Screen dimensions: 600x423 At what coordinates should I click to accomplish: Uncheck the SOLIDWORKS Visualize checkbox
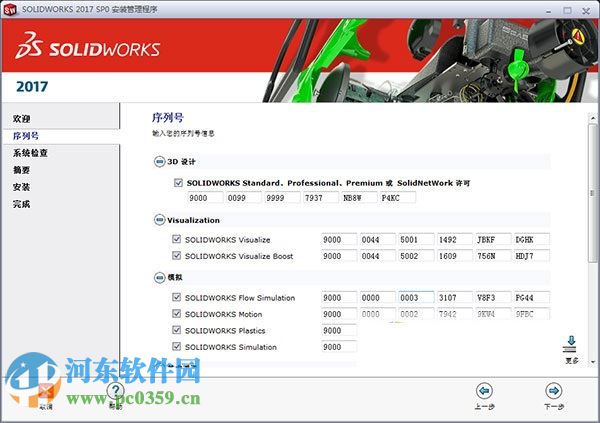176,239
